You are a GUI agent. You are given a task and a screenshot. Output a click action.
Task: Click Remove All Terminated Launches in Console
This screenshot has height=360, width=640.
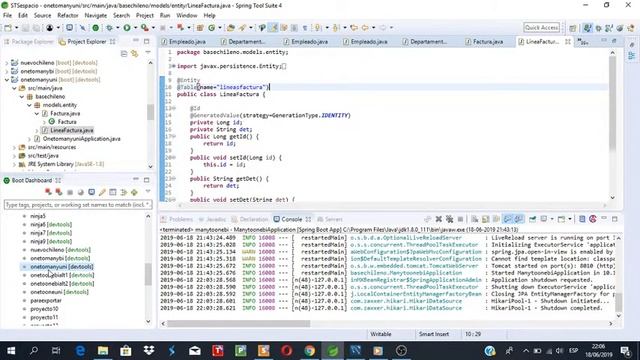[x=449, y=219]
